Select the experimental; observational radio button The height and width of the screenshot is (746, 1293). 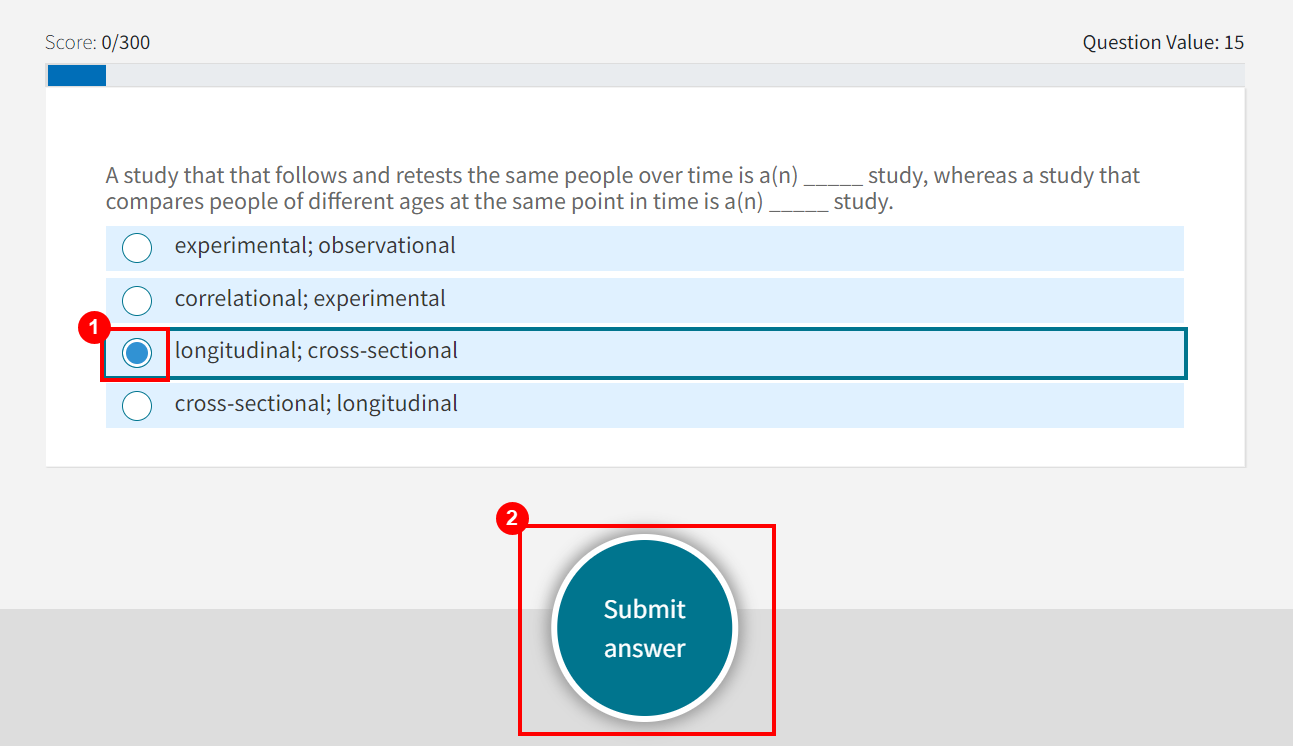[136, 247]
